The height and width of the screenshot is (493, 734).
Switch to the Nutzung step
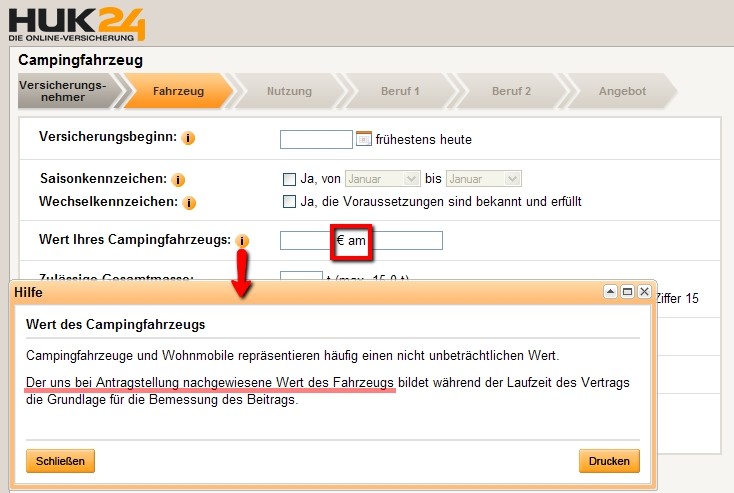point(289,91)
